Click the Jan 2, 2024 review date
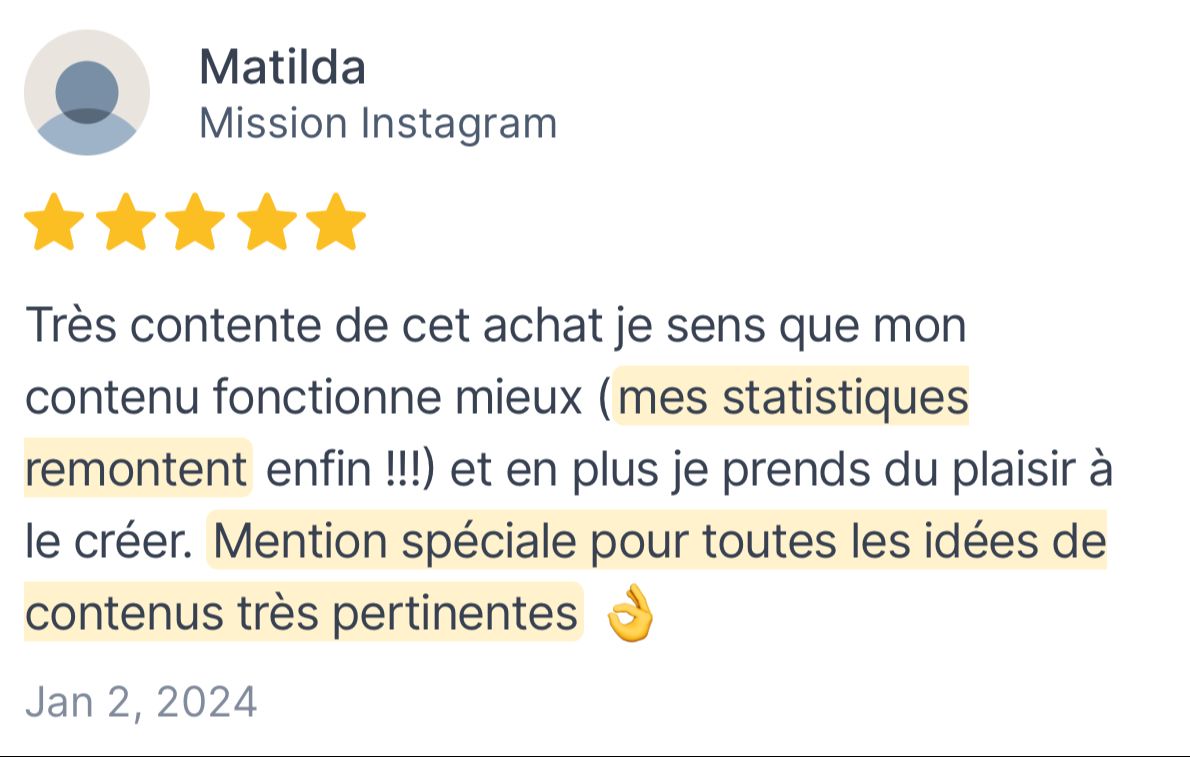This screenshot has height=757, width=1190. [x=141, y=702]
